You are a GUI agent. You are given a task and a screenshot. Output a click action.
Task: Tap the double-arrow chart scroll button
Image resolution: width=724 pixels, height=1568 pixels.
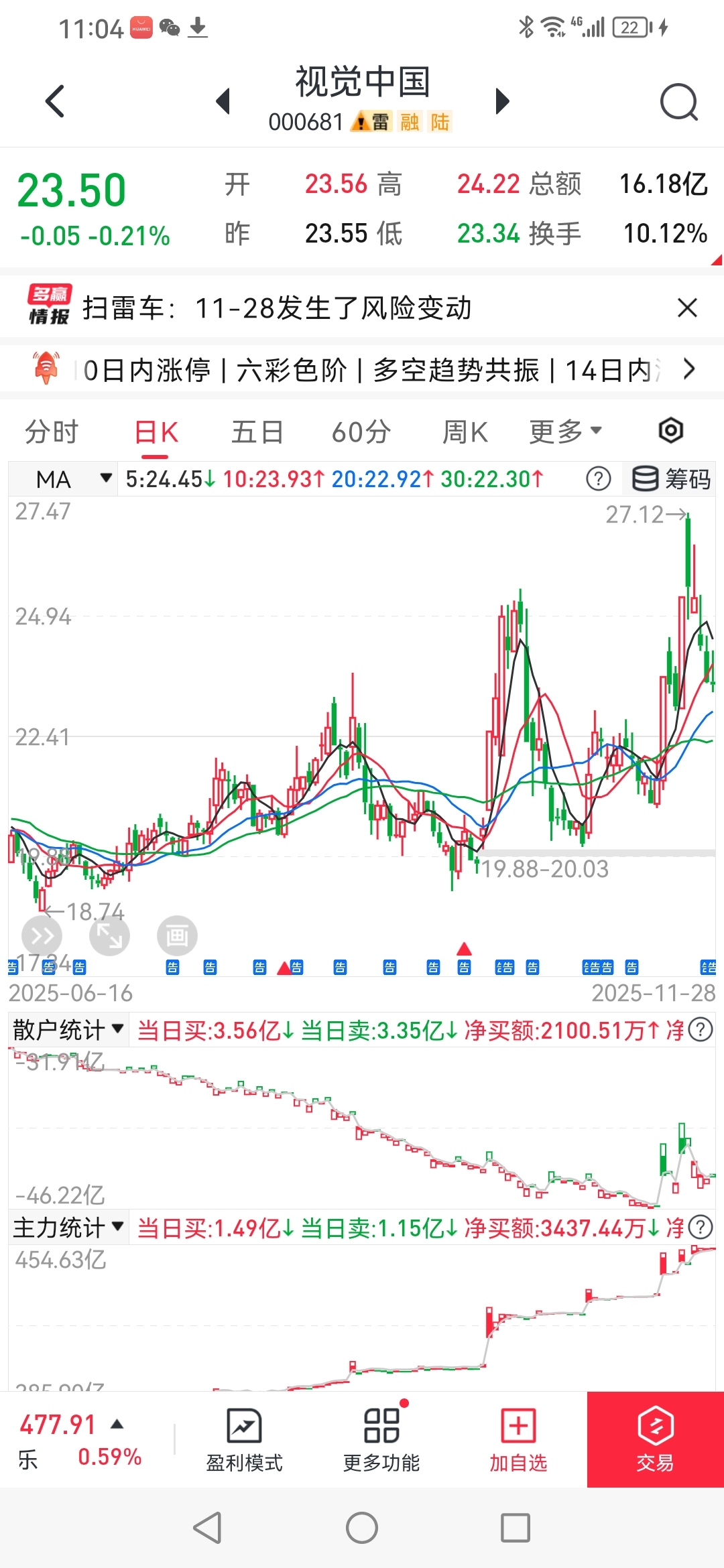pos(42,935)
